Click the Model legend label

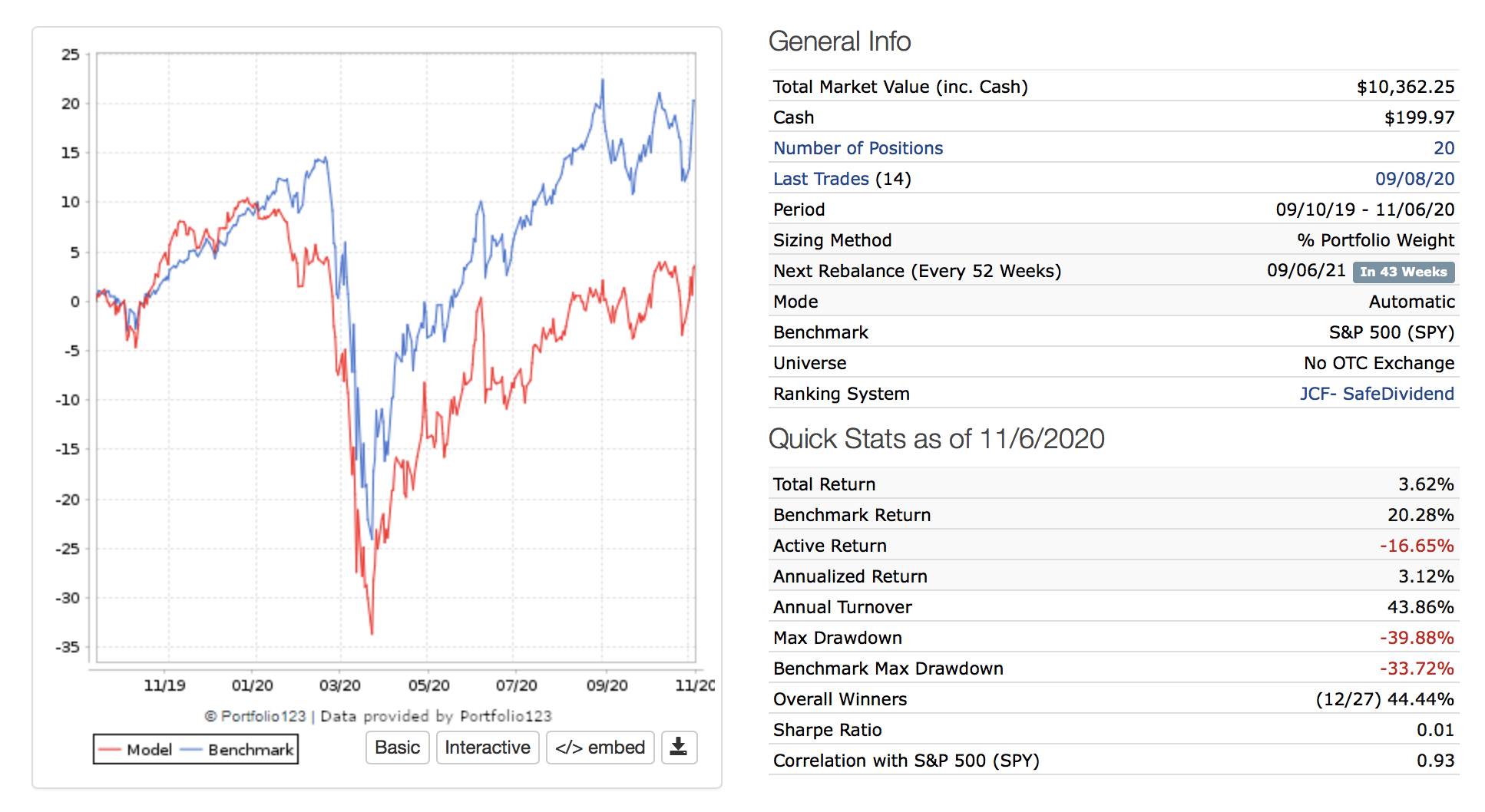pos(149,750)
